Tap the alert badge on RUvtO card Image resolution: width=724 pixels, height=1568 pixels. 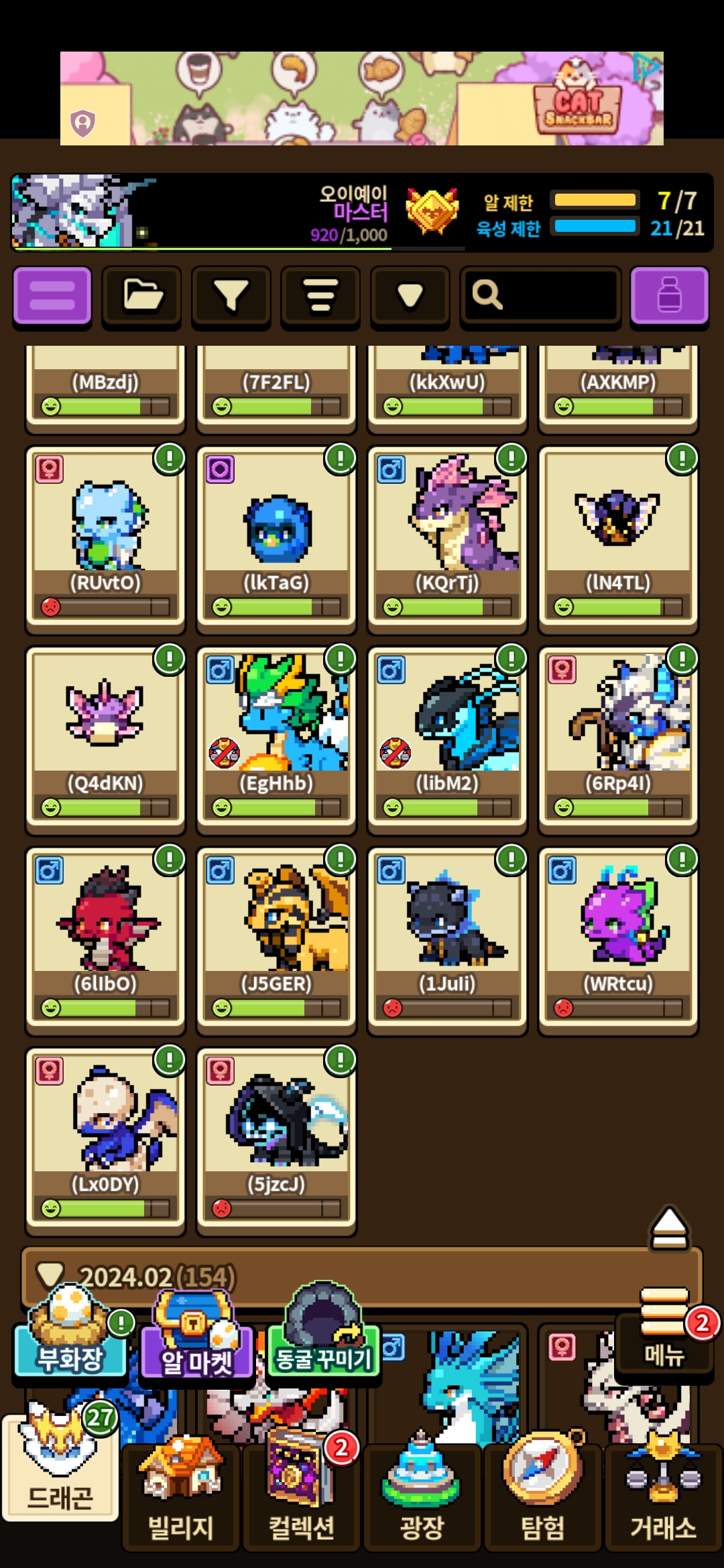click(170, 459)
